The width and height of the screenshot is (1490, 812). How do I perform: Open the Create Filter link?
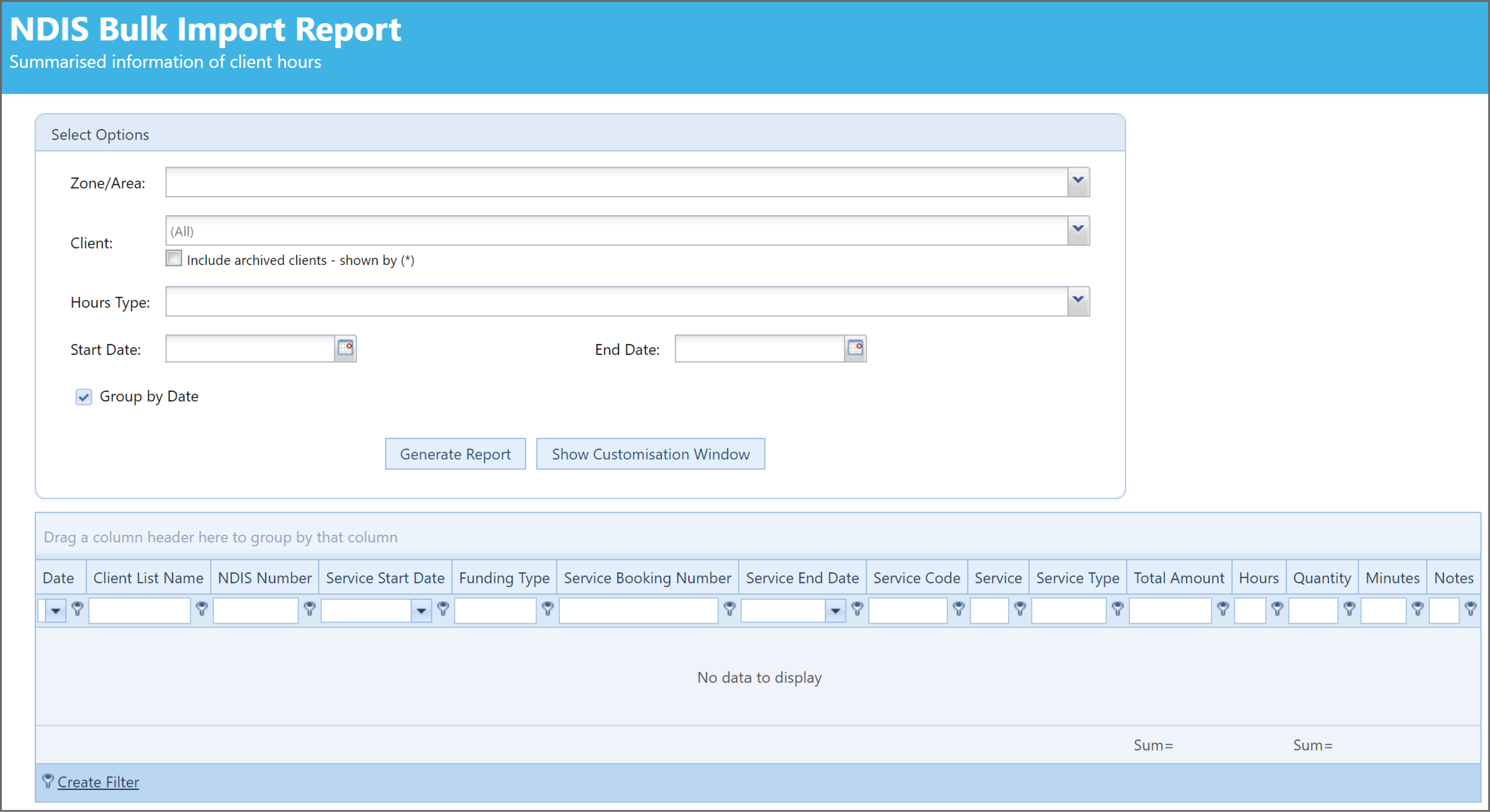click(98, 782)
